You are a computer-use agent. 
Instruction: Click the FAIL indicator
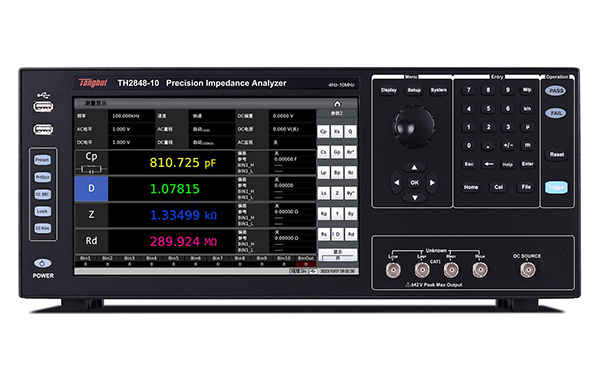click(556, 113)
